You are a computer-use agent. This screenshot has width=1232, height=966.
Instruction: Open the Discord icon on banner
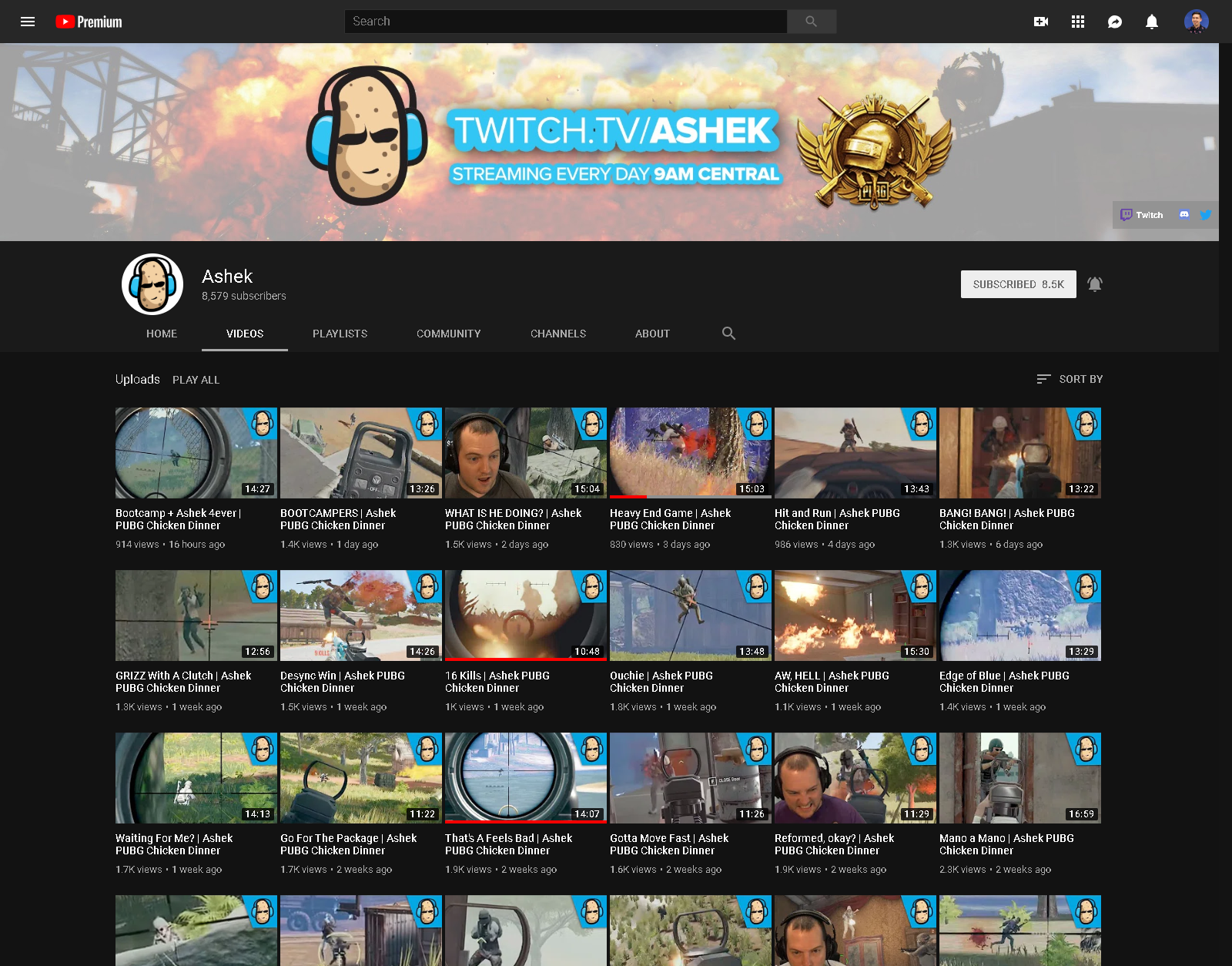pyautogui.click(x=1184, y=215)
